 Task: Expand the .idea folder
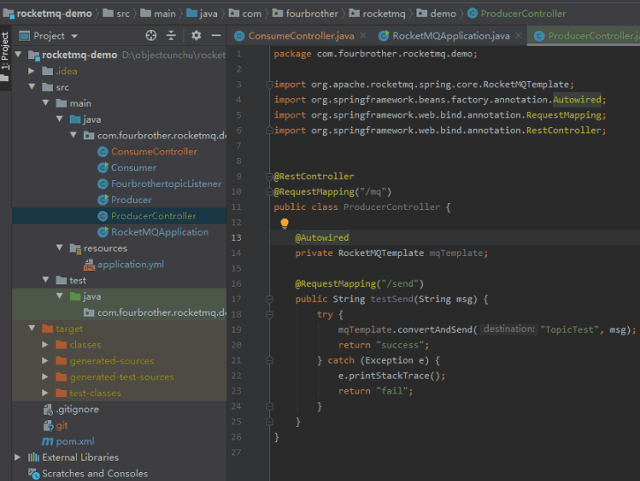(31, 71)
